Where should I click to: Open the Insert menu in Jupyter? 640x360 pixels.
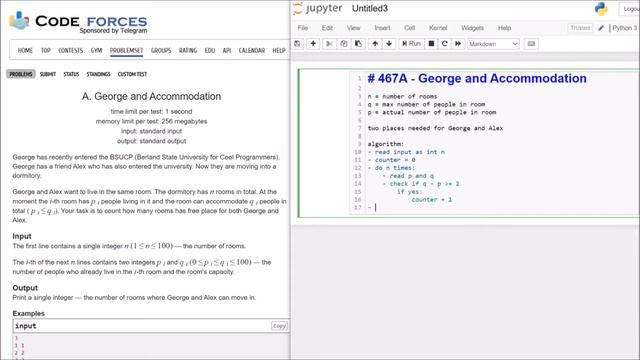pos(382,28)
